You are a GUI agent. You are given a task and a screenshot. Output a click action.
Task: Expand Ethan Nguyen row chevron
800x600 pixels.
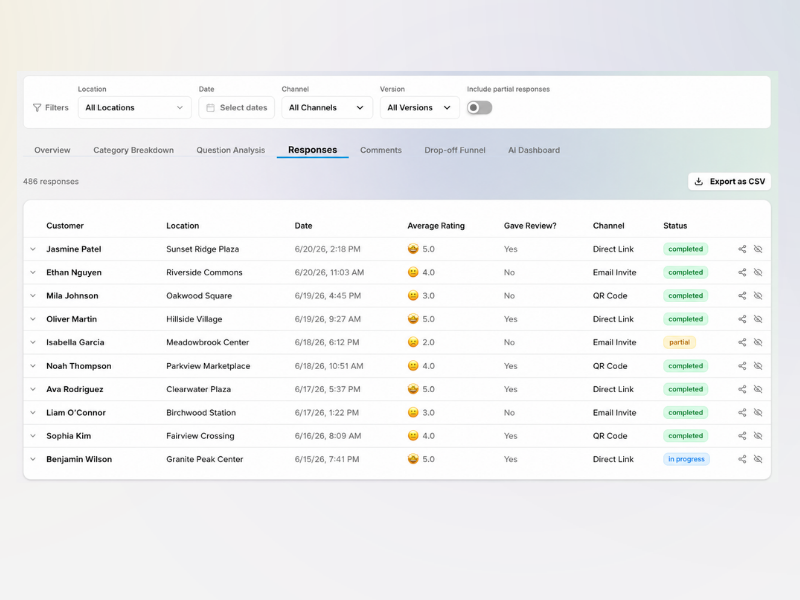pos(33,272)
